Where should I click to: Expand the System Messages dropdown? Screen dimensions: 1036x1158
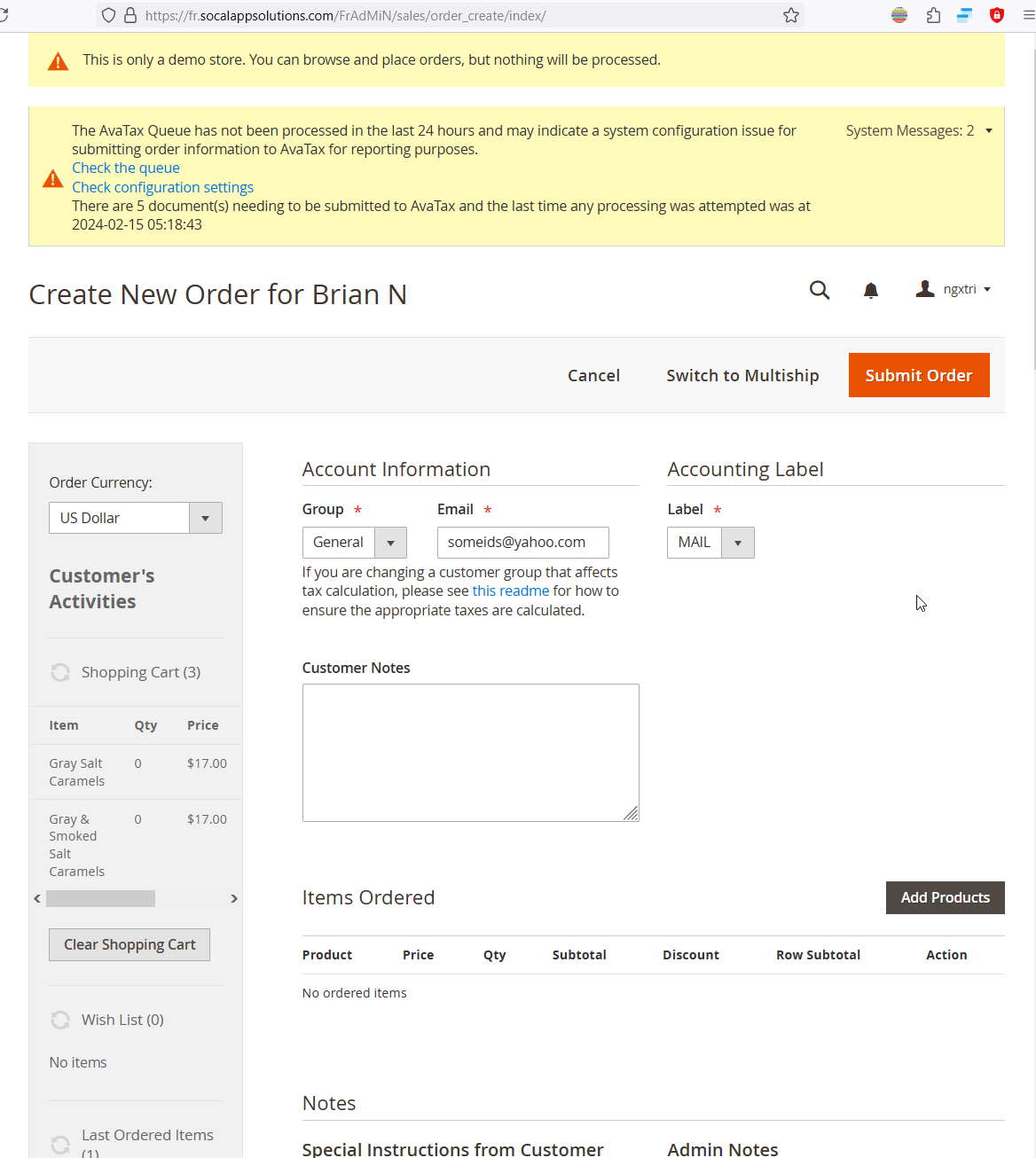pos(919,131)
